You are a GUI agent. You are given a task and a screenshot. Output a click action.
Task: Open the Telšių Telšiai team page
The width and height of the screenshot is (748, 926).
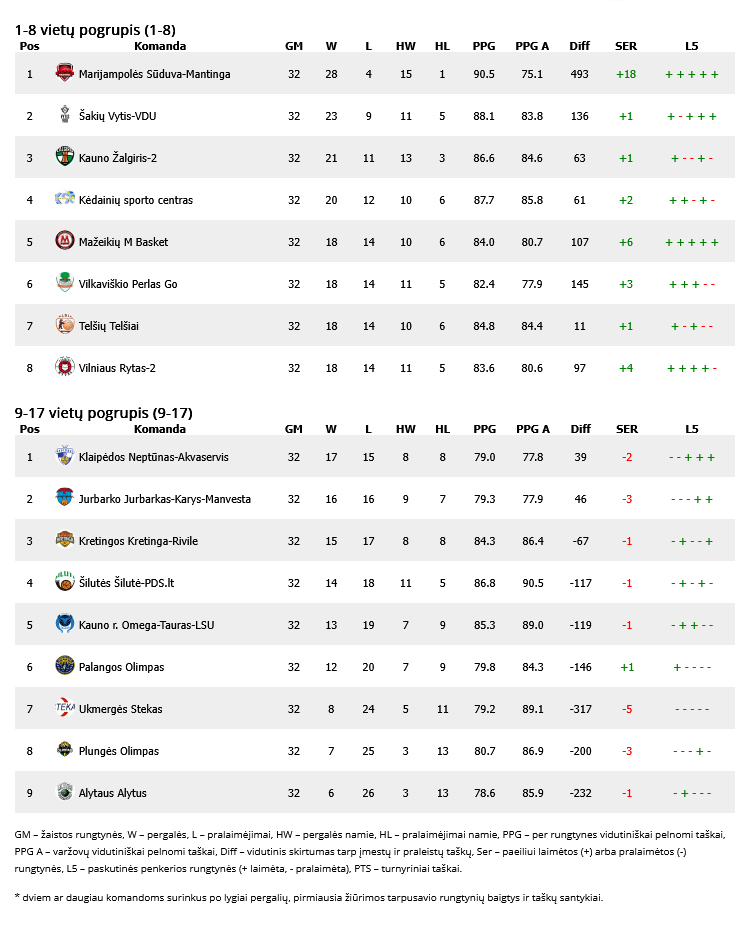109,326
